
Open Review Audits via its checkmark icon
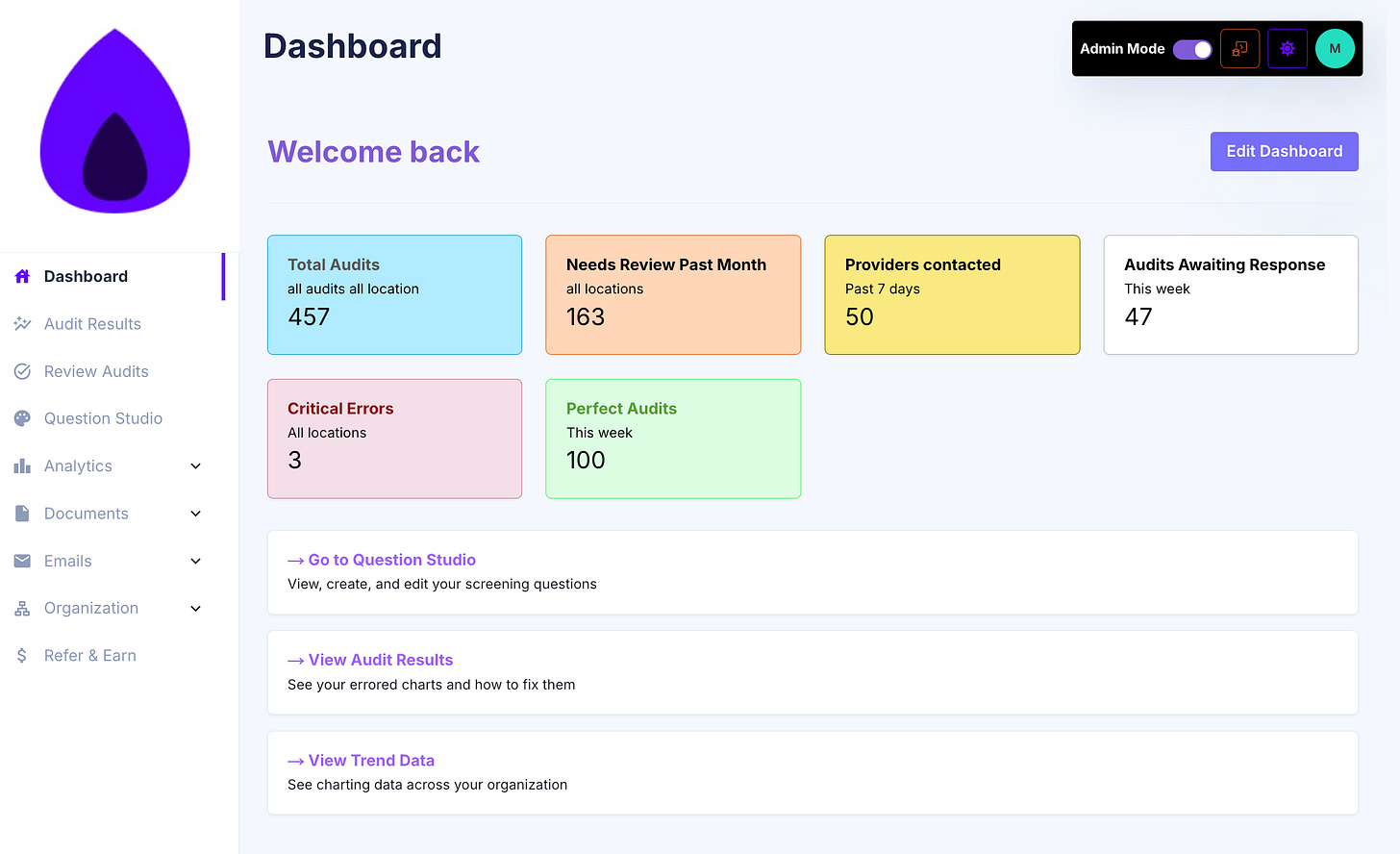click(x=22, y=371)
